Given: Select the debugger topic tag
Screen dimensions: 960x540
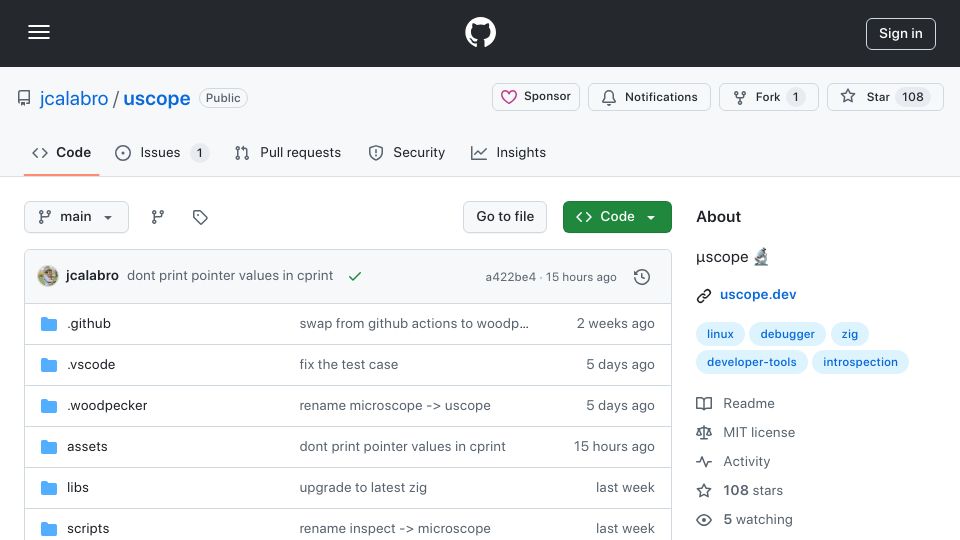Looking at the screenshot, I should pyautogui.click(x=787, y=334).
